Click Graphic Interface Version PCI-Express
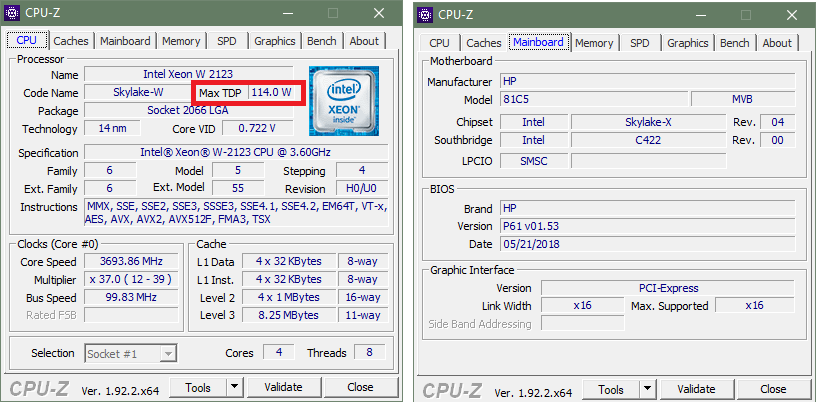This screenshot has height=402, width=817. pos(668,288)
